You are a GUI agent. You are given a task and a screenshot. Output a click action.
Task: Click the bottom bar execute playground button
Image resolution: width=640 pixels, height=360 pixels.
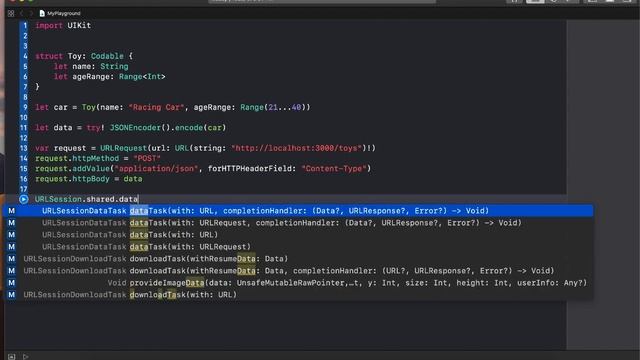25,357
